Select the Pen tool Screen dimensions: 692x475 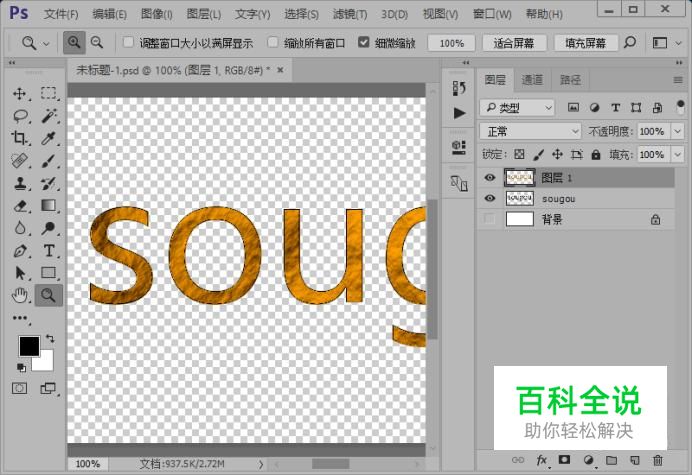pyautogui.click(x=20, y=251)
